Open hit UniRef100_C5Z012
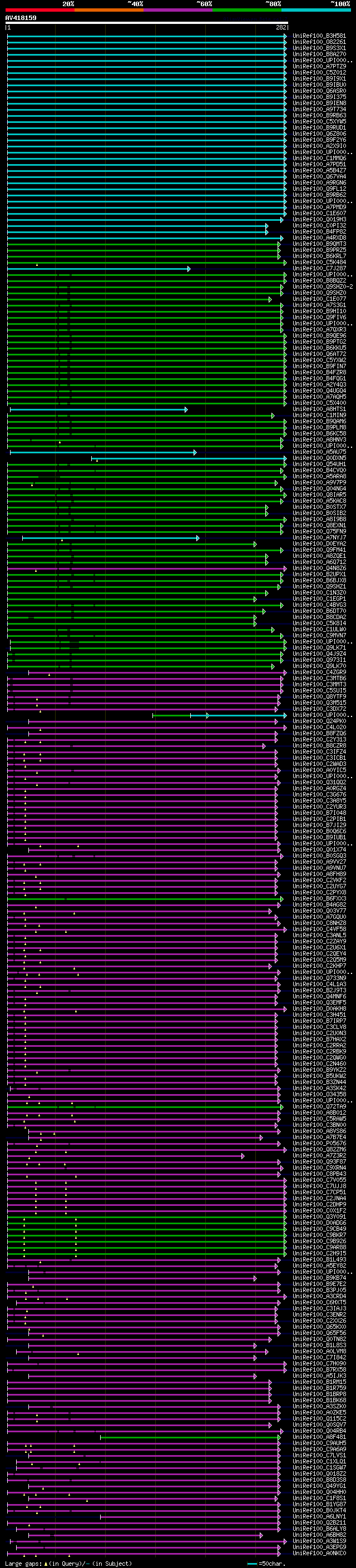Viewport: 356px width, 1568px height. pyautogui.click(x=319, y=72)
